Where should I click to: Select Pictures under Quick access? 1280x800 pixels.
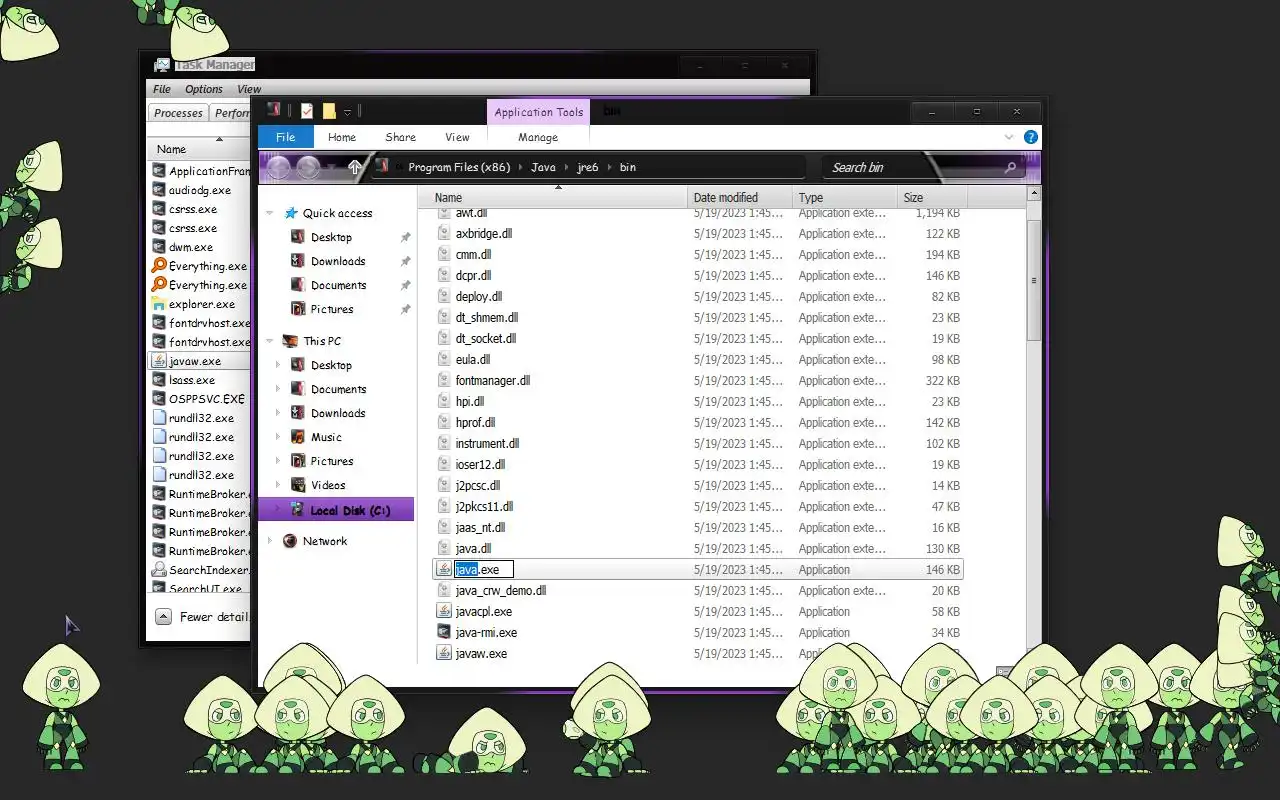point(332,309)
